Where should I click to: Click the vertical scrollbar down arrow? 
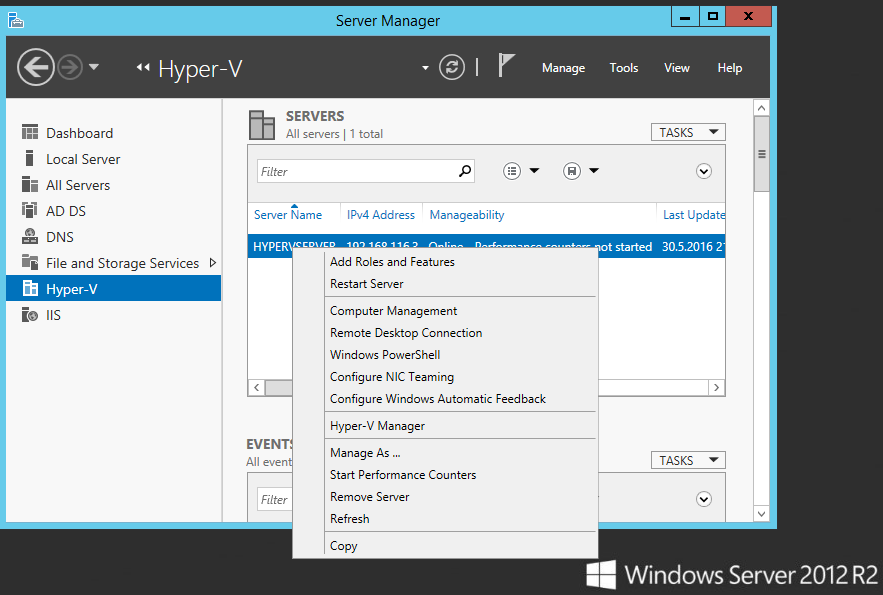click(x=761, y=513)
